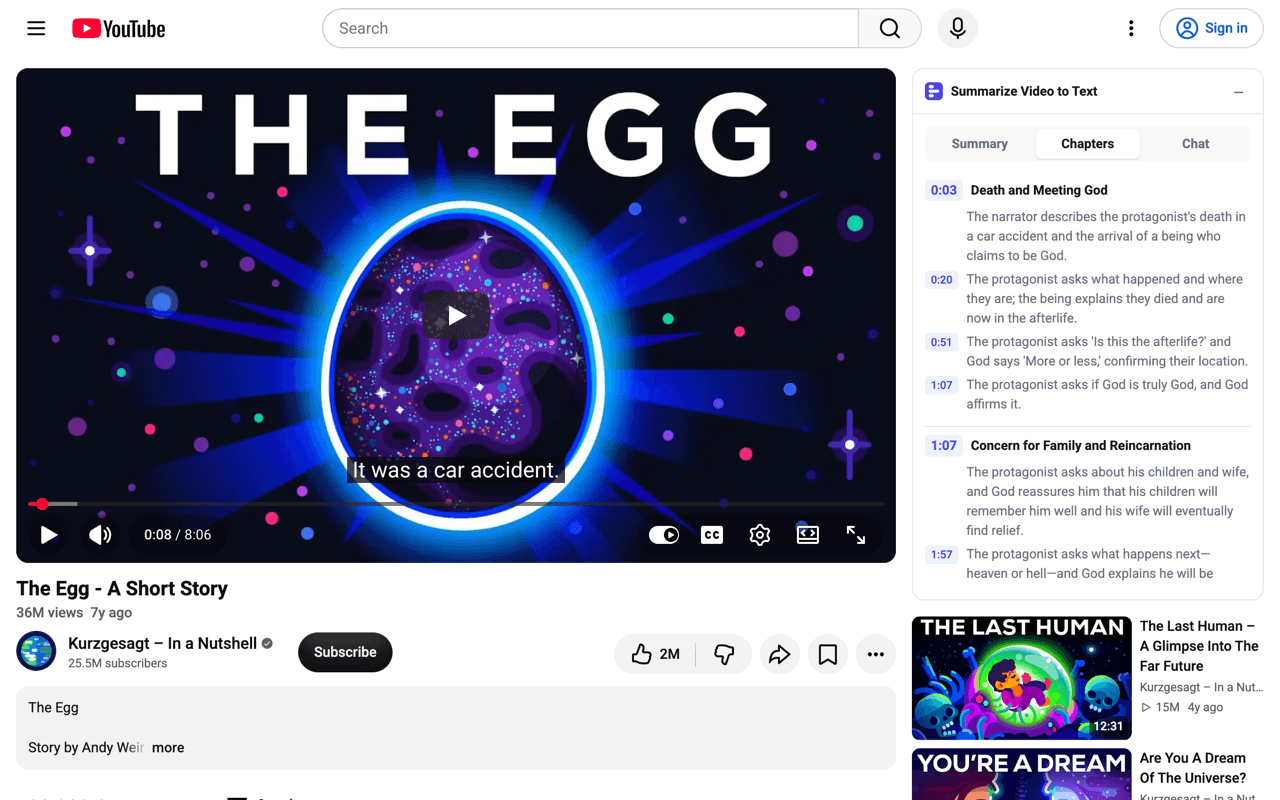This screenshot has width=1280, height=800.
Task: Enter full screen mode
Action: tap(856, 535)
